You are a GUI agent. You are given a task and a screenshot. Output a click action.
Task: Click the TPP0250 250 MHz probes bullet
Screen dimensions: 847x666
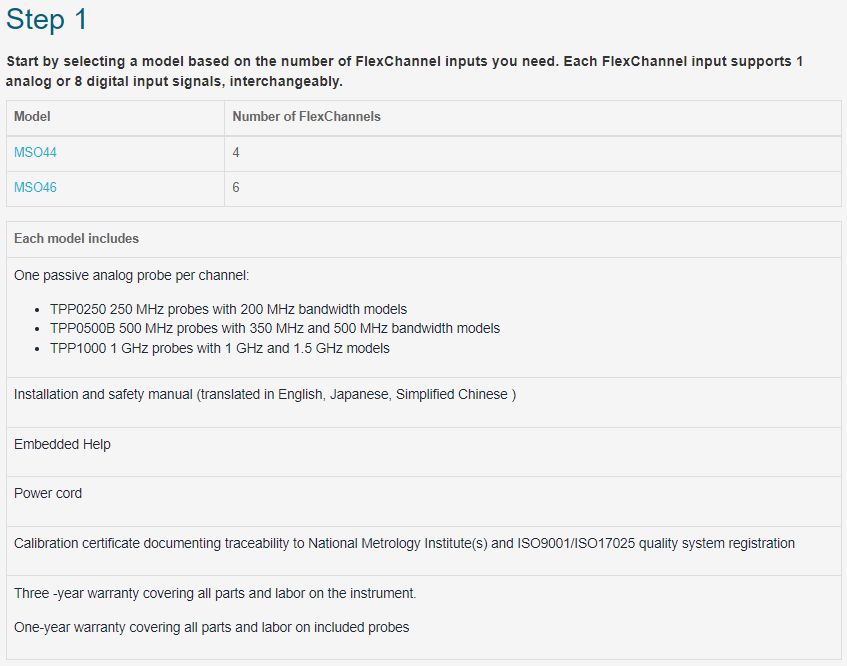click(x=228, y=310)
